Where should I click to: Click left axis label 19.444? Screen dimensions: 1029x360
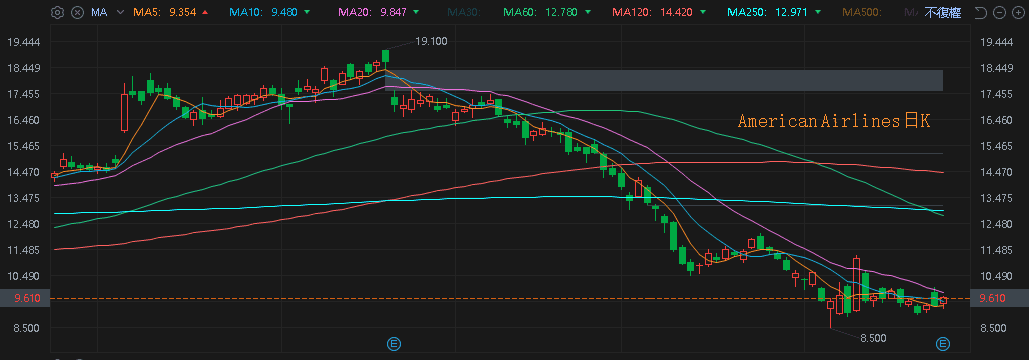[x=24, y=42]
